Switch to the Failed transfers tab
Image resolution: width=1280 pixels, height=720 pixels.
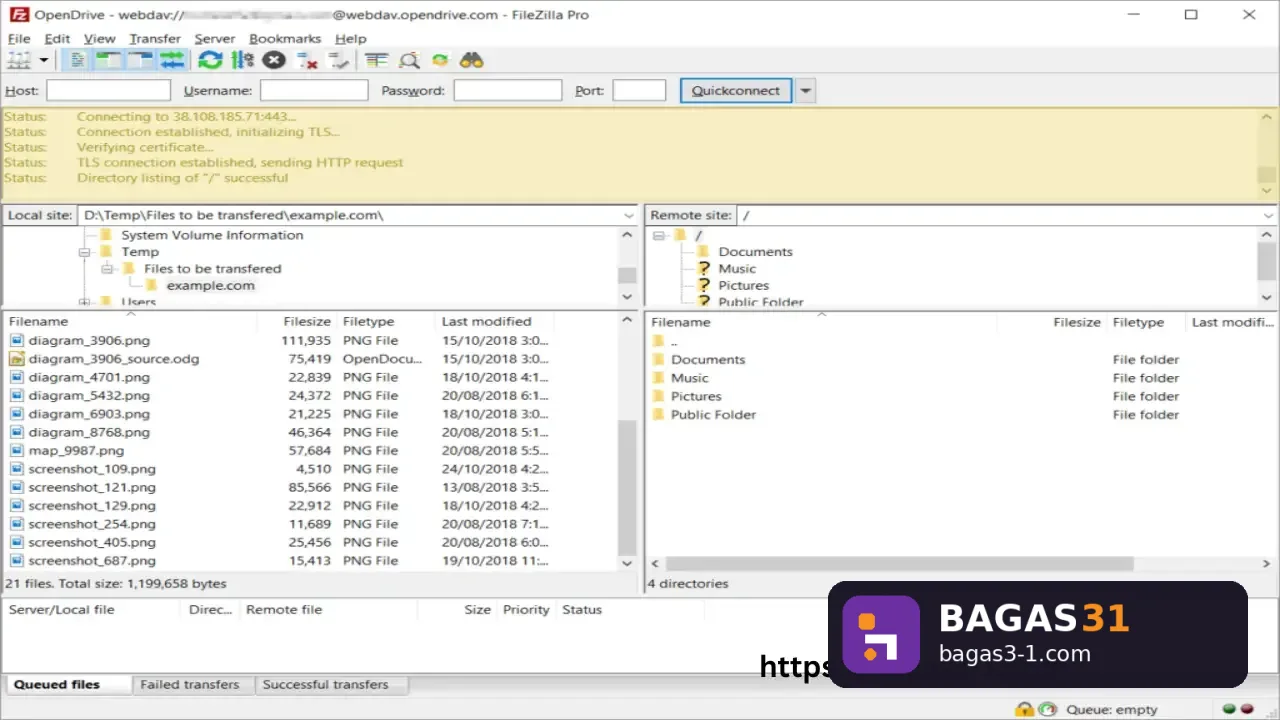190,685
